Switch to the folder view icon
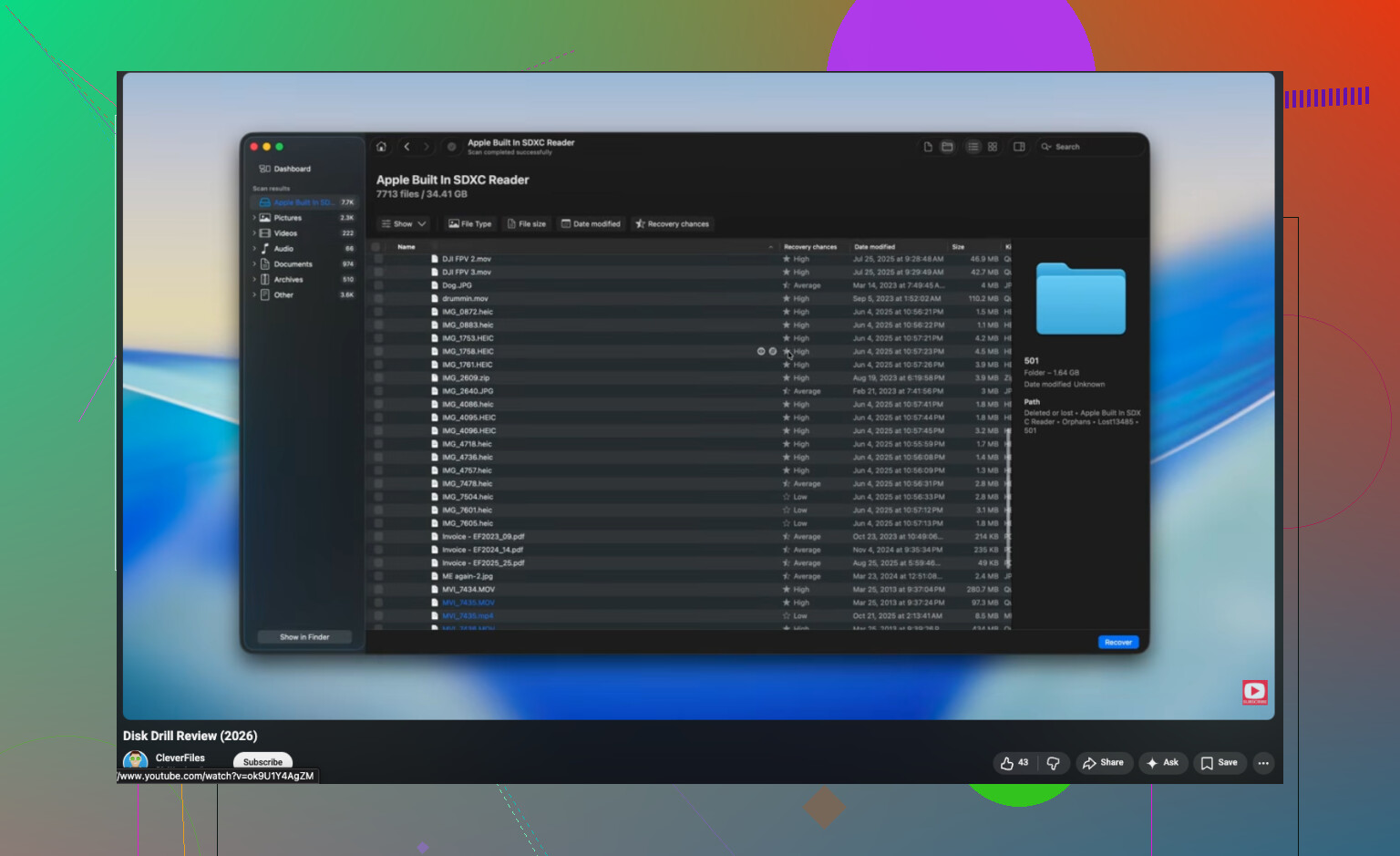Image resolution: width=1400 pixels, height=856 pixels. point(947,147)
